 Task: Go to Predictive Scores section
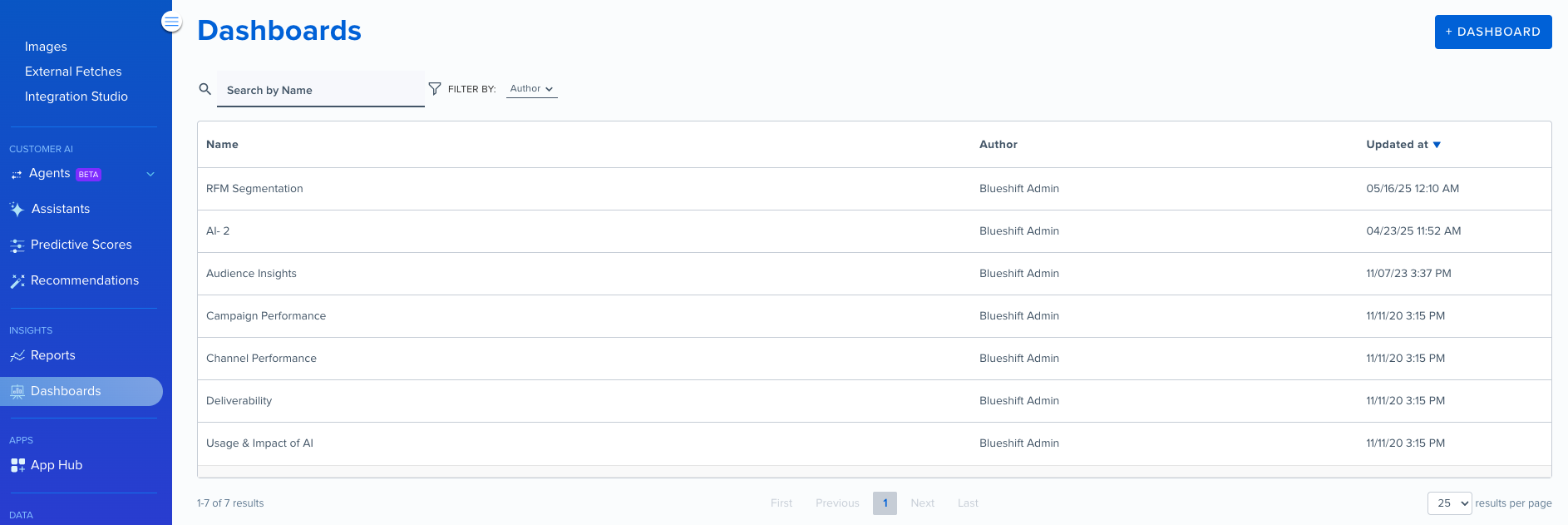tap(81, 245)
